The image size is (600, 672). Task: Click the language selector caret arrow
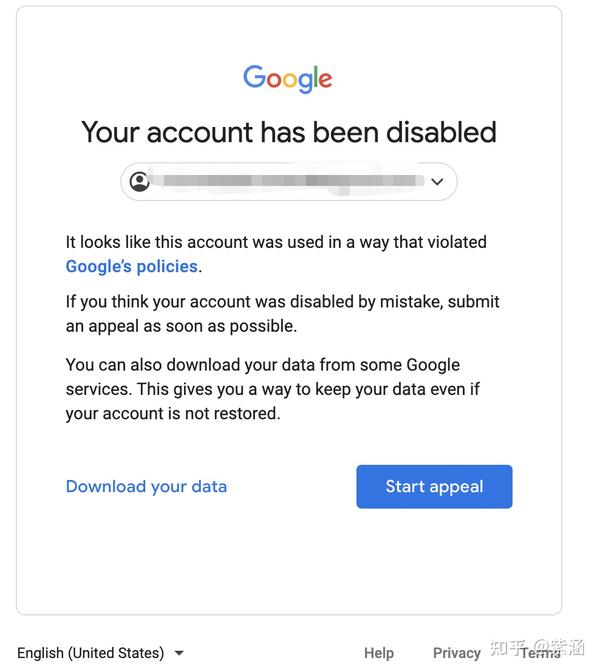[179, 653]
